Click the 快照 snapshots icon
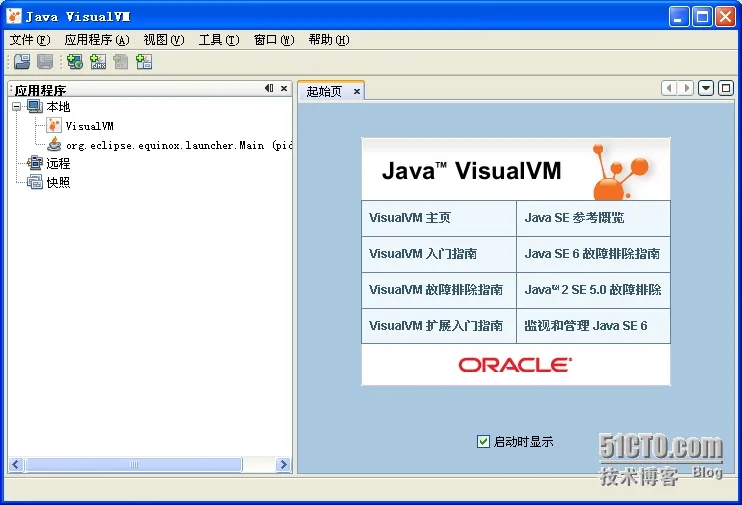This screenshot has height=505, width=742. [x=35, y=182]
